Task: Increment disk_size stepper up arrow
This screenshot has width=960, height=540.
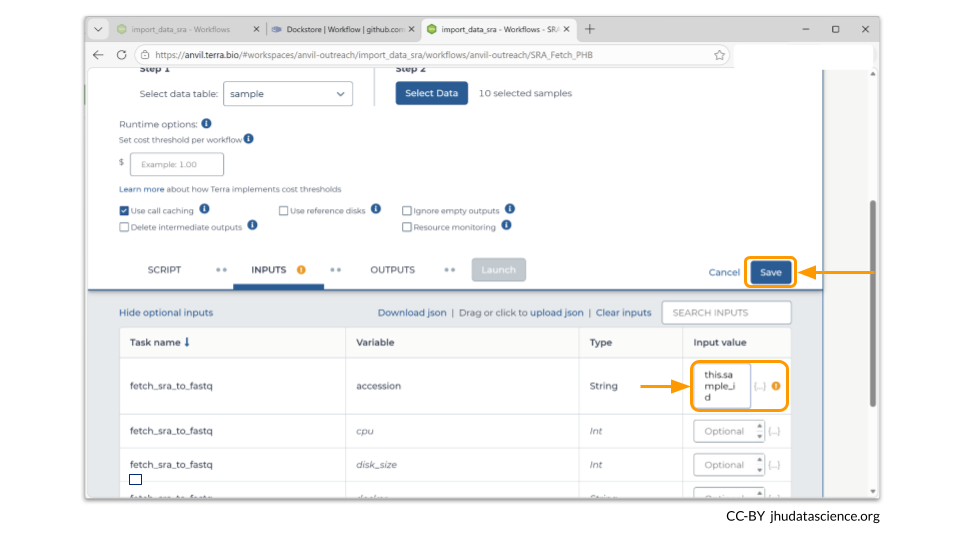Action: 759,460
